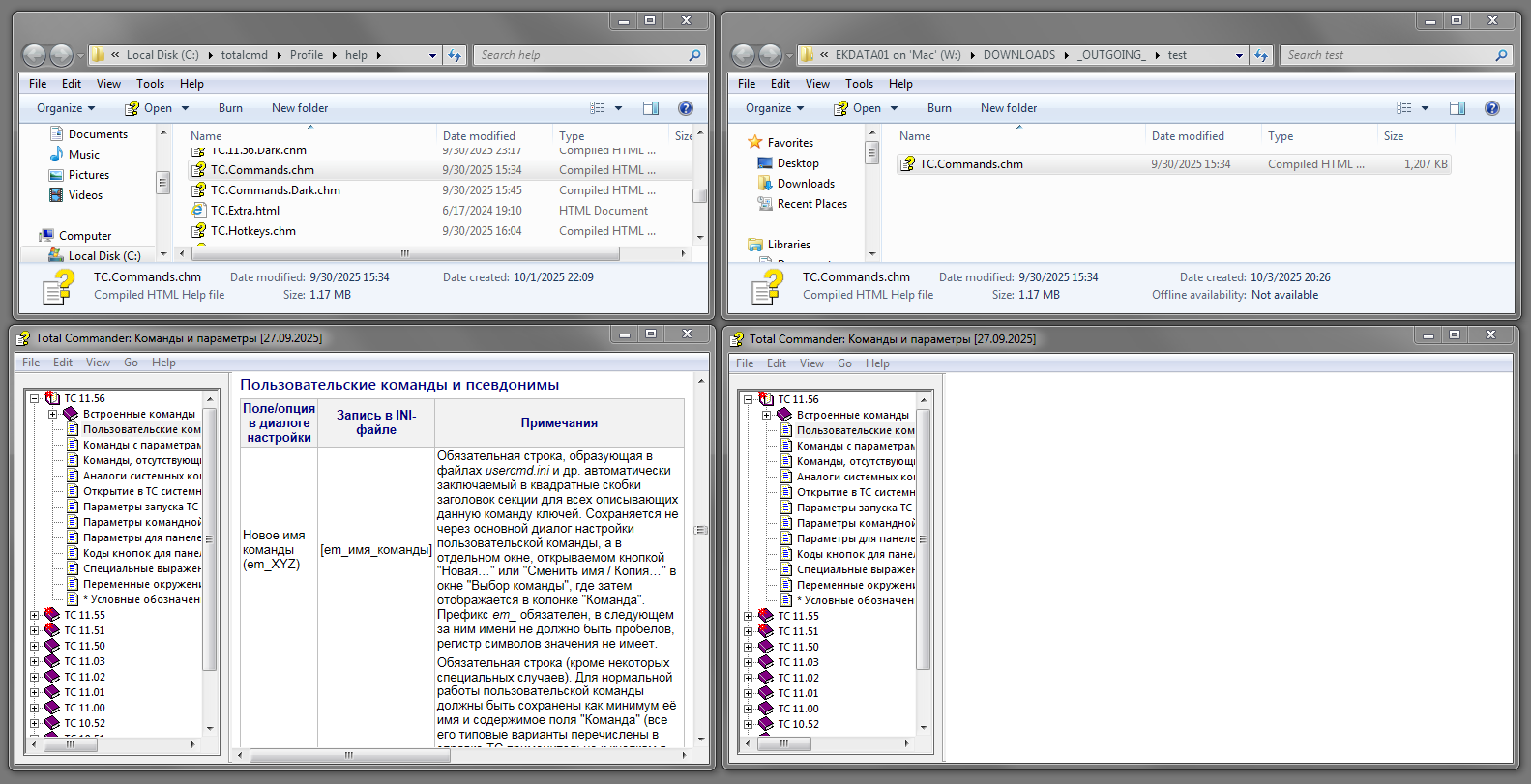Open Go menu in right help viewer
The width and height of the screenshot is (1531, 784).
[844, 363]
